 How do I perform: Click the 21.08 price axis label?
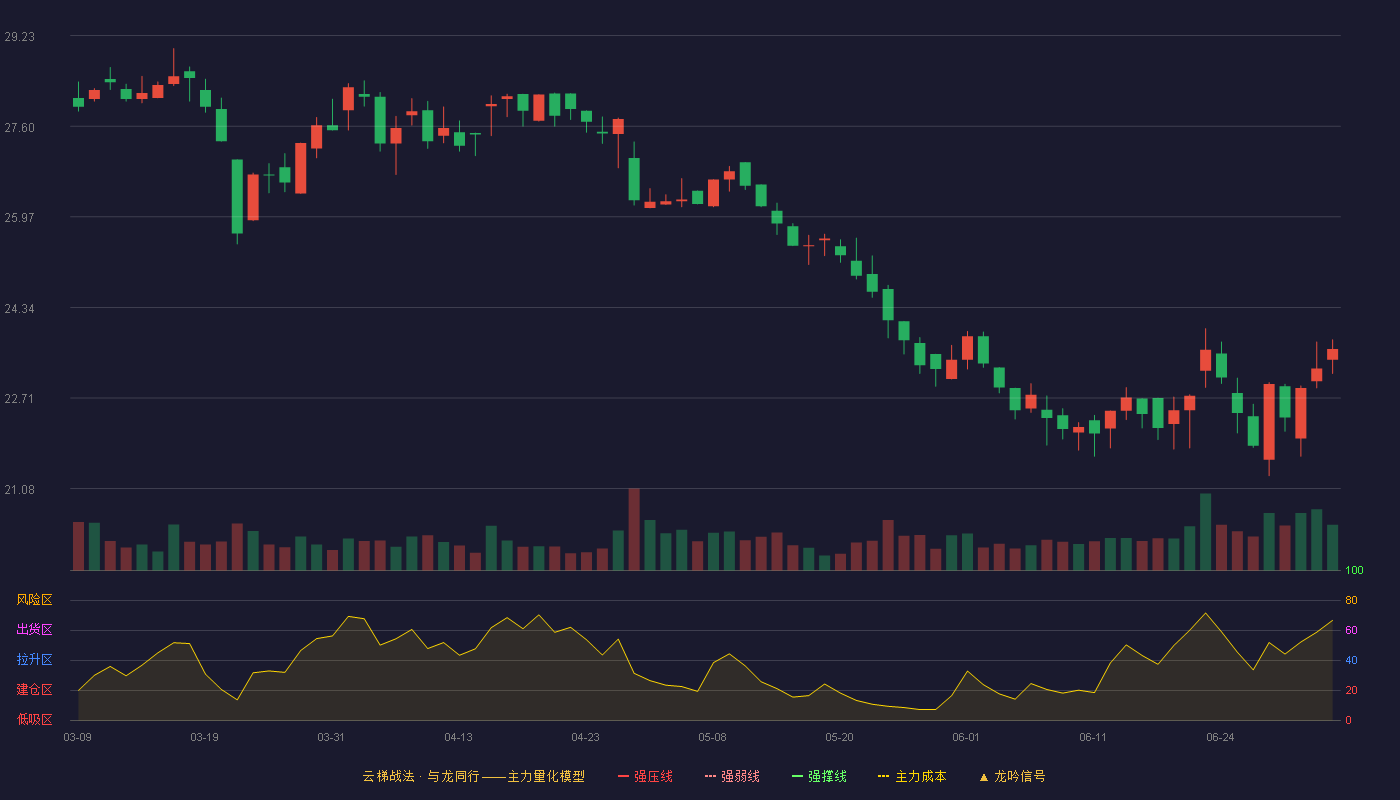pyautogui.click(x=19, y=490)
